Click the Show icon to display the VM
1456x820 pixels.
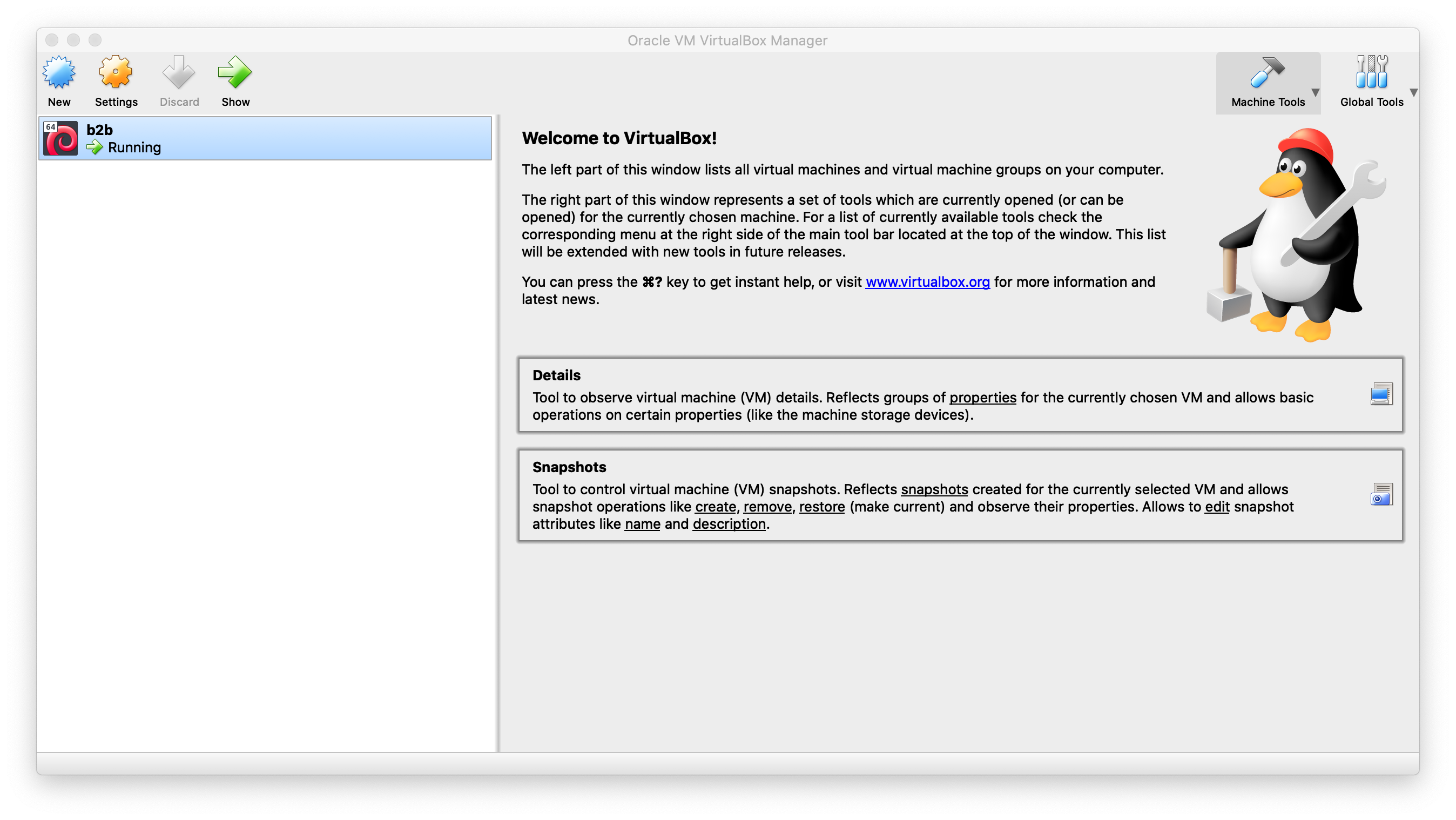click(x=235, y=72)
